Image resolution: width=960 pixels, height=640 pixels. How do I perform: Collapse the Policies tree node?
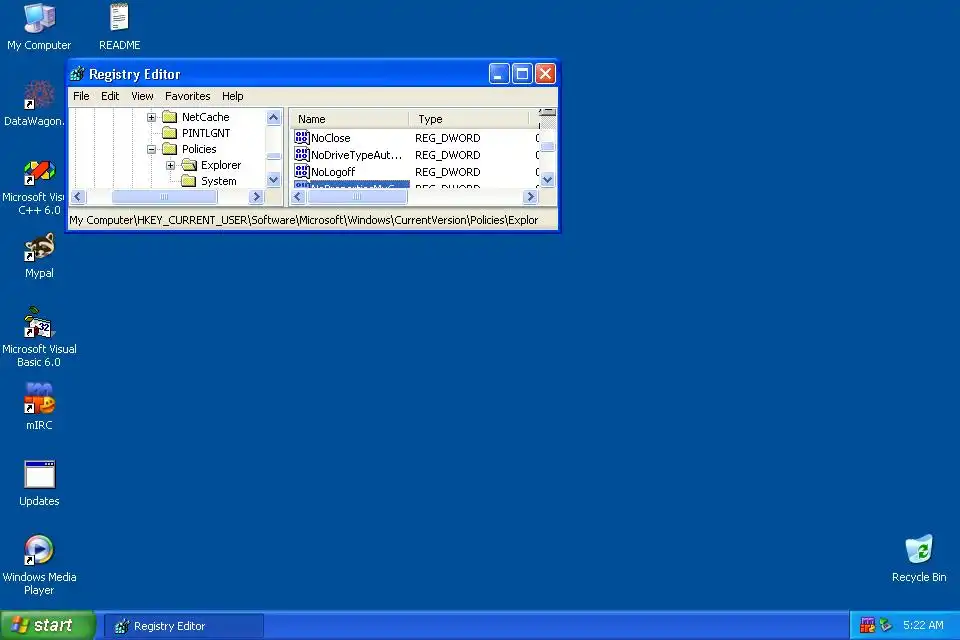point(151,149)
